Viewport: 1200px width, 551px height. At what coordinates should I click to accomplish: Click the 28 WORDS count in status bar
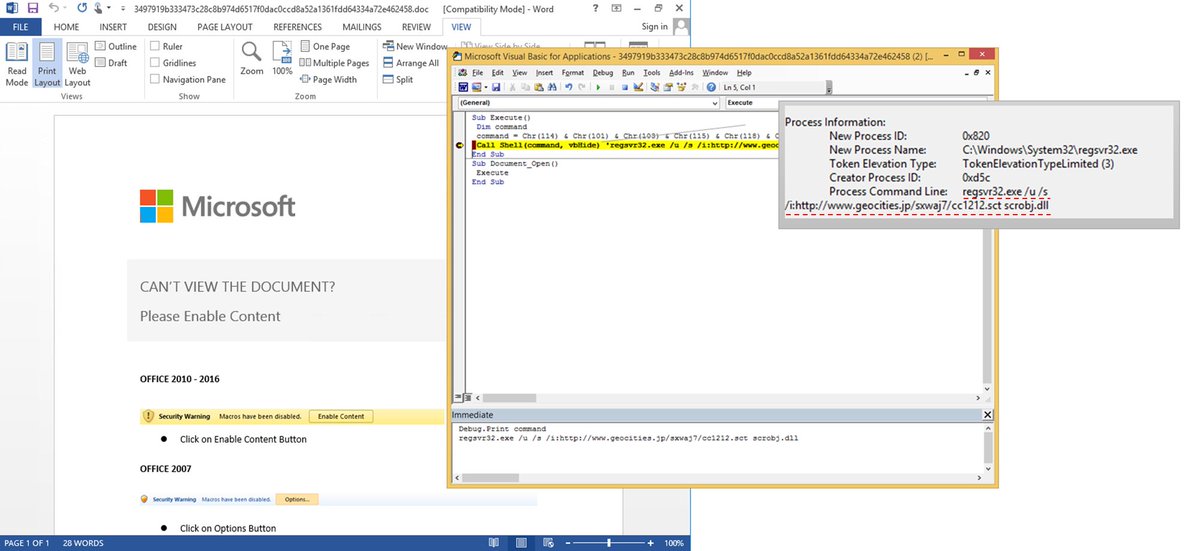coord(83,543)
